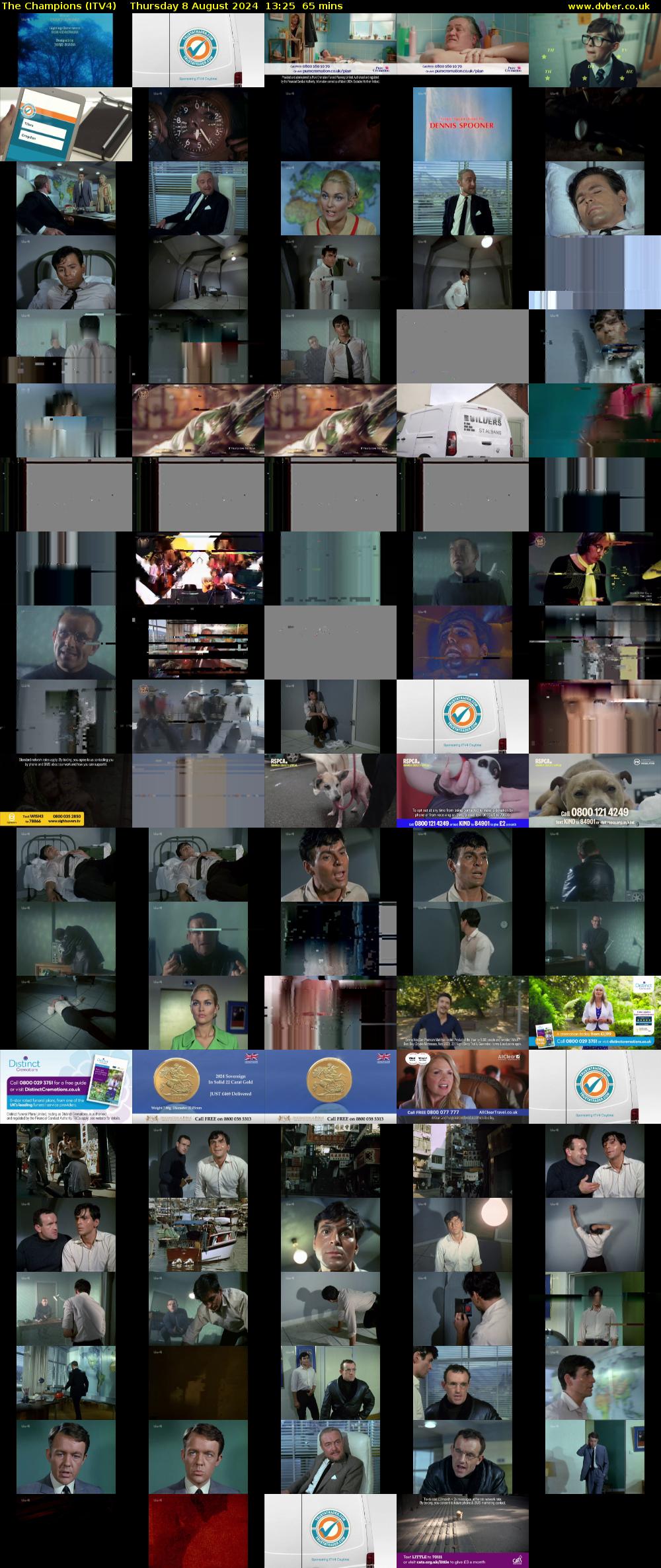Select the man at red wall panel thumbnail

(x=463, y=1309)
